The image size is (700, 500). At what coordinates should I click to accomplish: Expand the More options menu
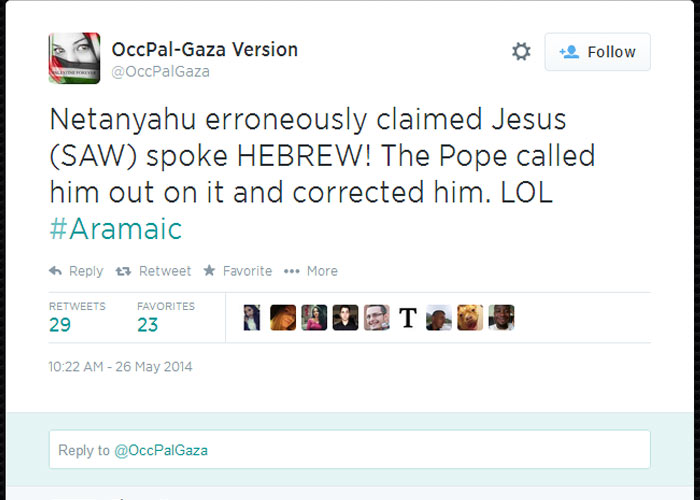click(x=310, y=271)
